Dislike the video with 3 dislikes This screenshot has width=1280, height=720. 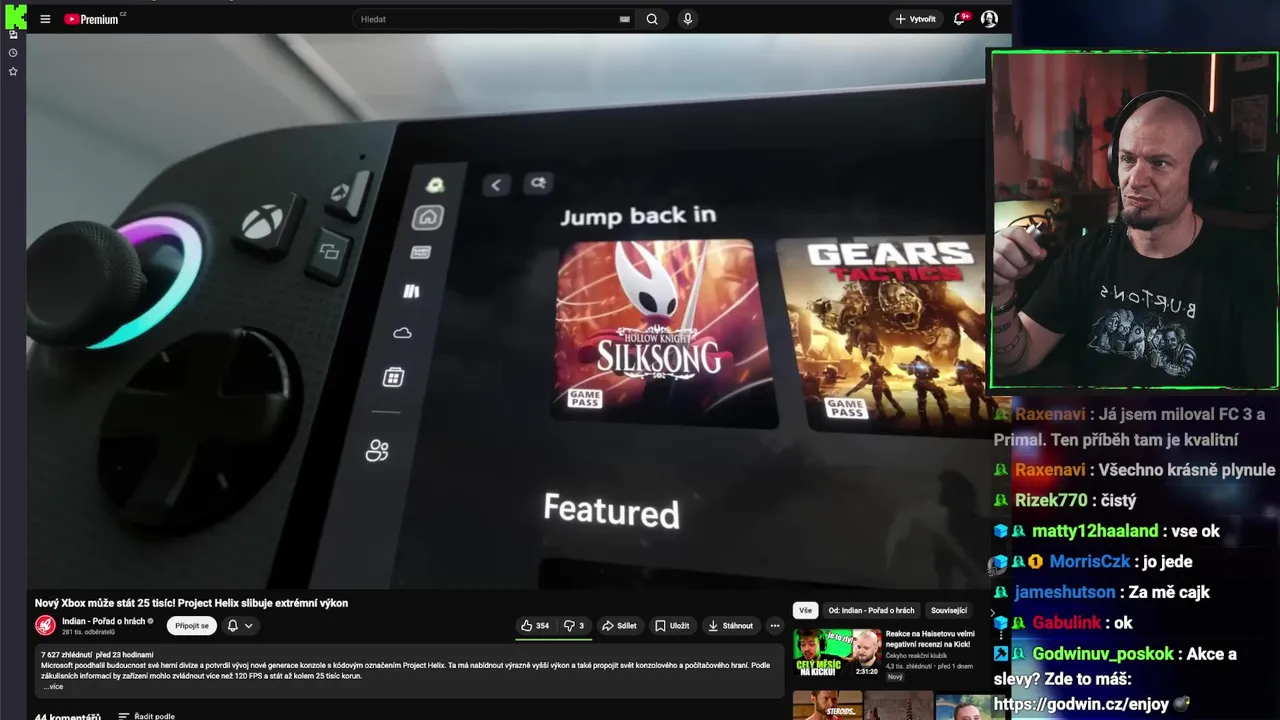[574, 626]
